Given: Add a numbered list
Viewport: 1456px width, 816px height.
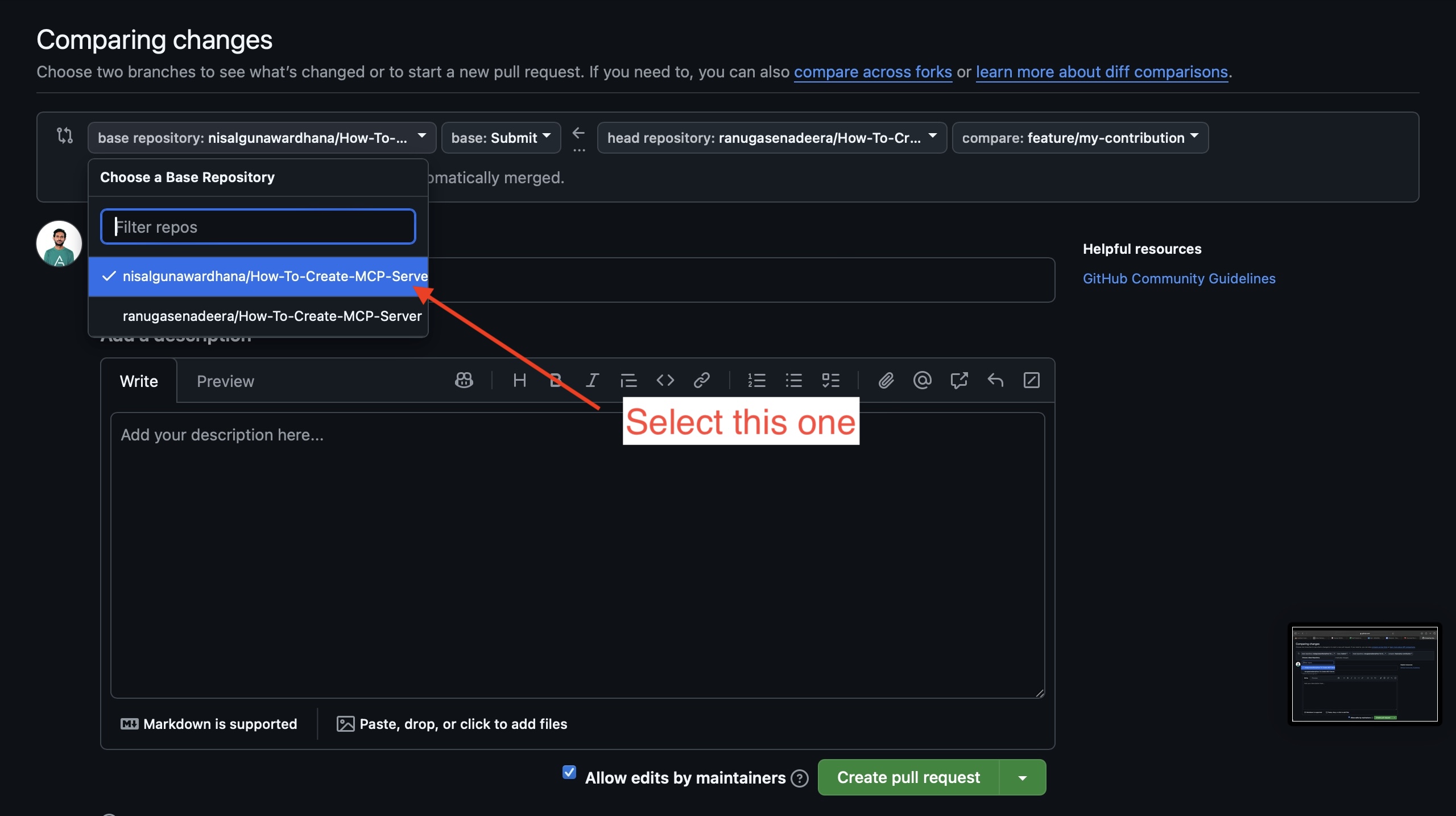Looking at the screenshot, I should pyautogui.click(x=756, y=380).
